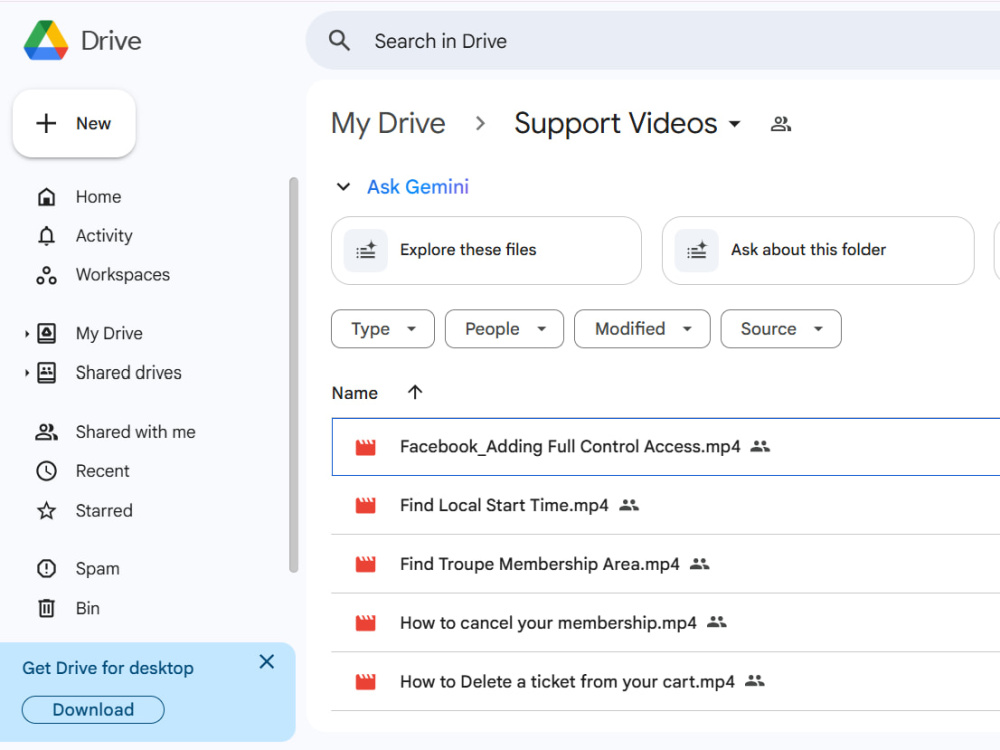Click the New button

coord(74,123)
